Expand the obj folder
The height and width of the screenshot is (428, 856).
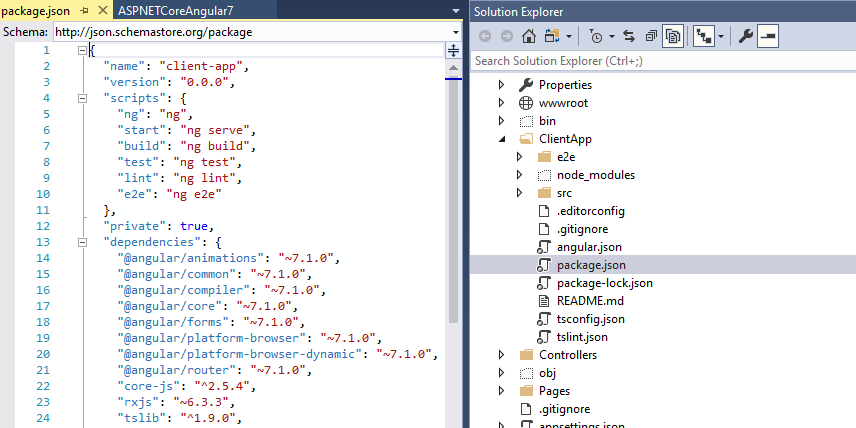tap(502, 373)
